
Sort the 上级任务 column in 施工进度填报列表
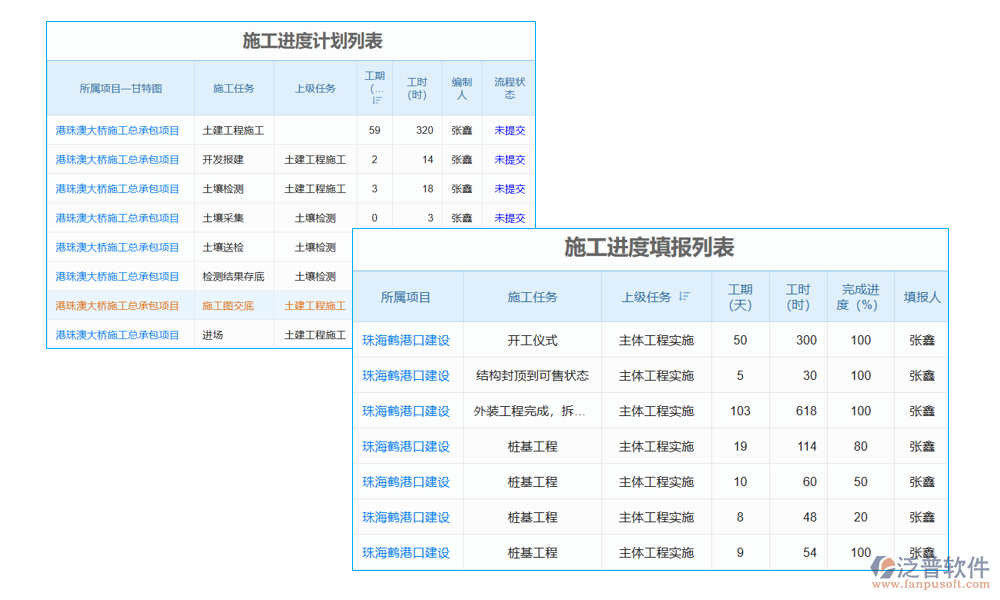683,296
